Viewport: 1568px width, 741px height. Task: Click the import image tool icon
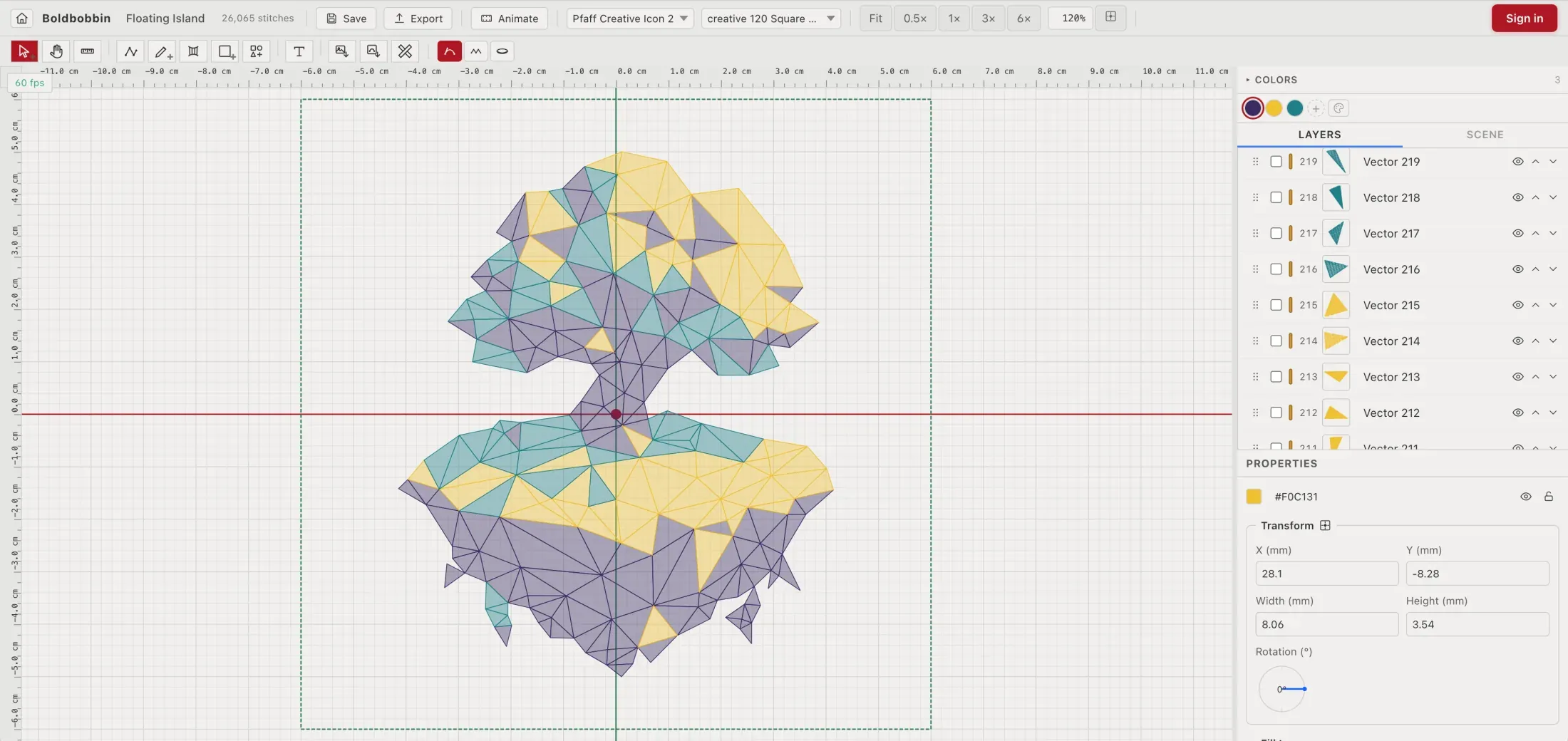click(342, 51)
